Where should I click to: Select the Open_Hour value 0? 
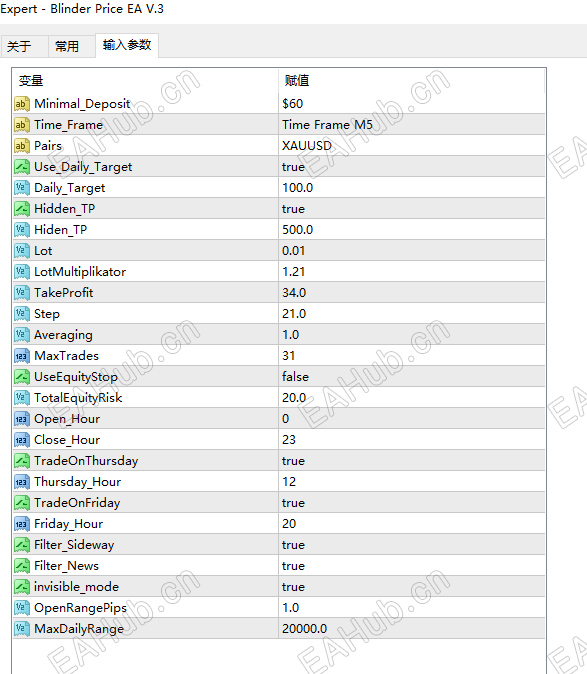[412, 419]
